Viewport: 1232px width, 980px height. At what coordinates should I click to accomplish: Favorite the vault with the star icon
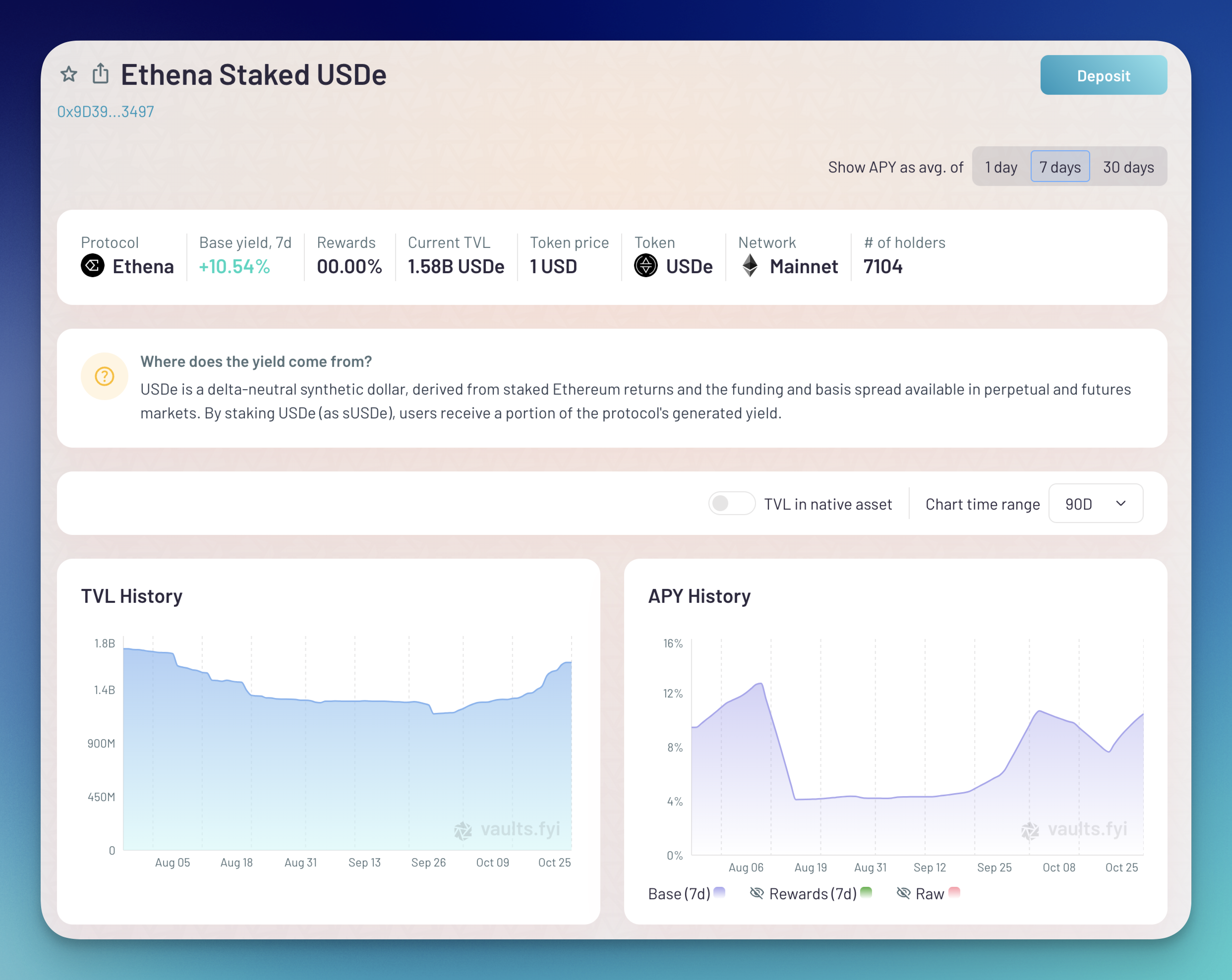[x=68, y=74]
